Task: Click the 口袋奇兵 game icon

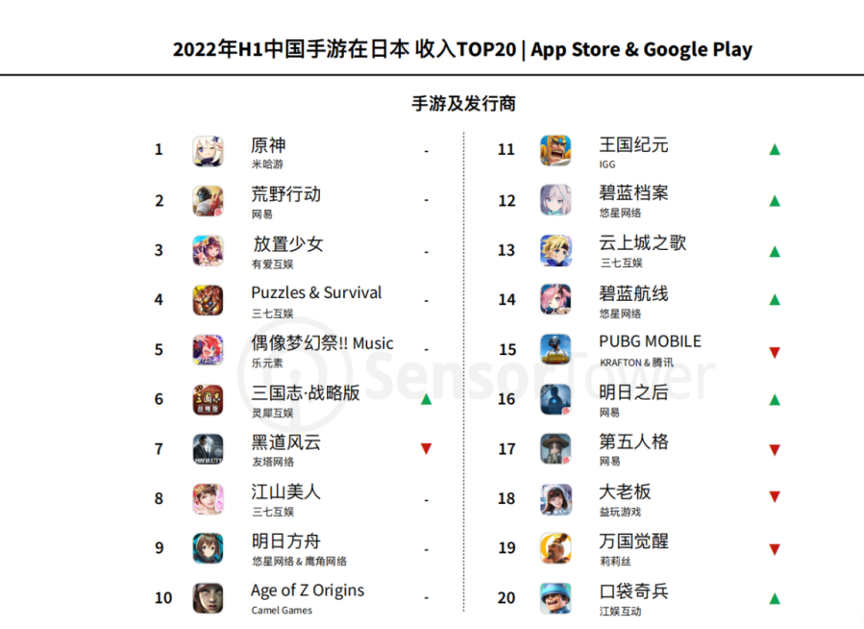Action: [x=556, y=598]
